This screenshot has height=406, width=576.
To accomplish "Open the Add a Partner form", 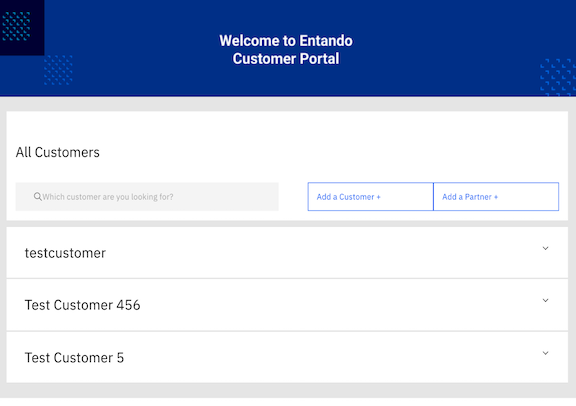I will pos(496,197).
